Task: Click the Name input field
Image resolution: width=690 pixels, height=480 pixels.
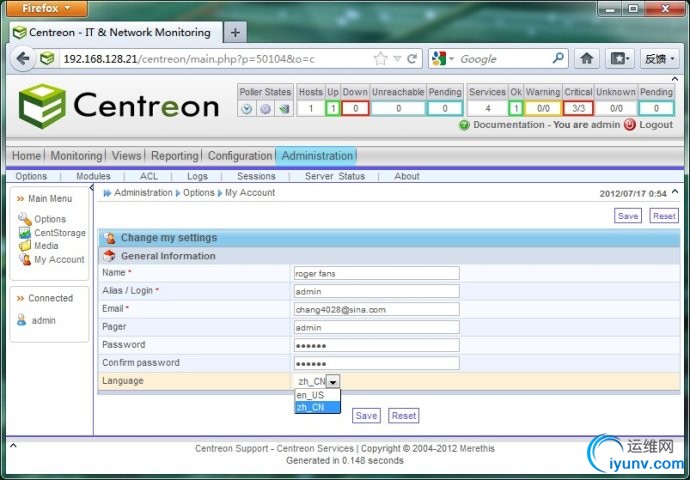Action: tap(377, 273)
